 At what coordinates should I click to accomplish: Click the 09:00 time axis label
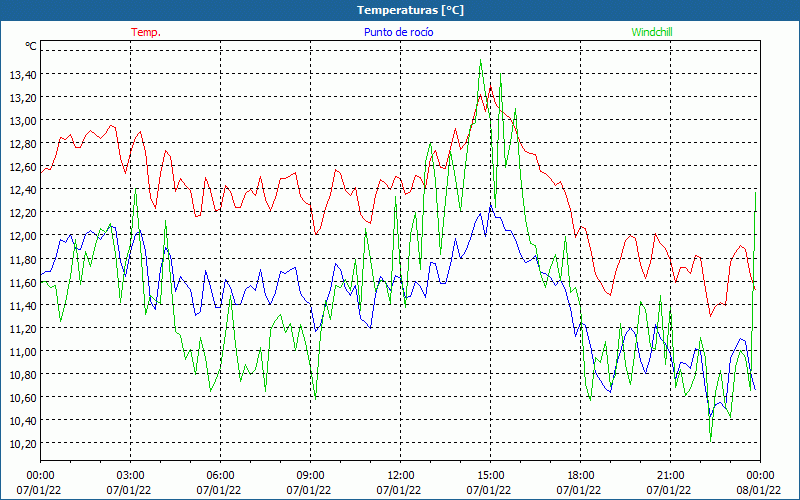point(311,476)
